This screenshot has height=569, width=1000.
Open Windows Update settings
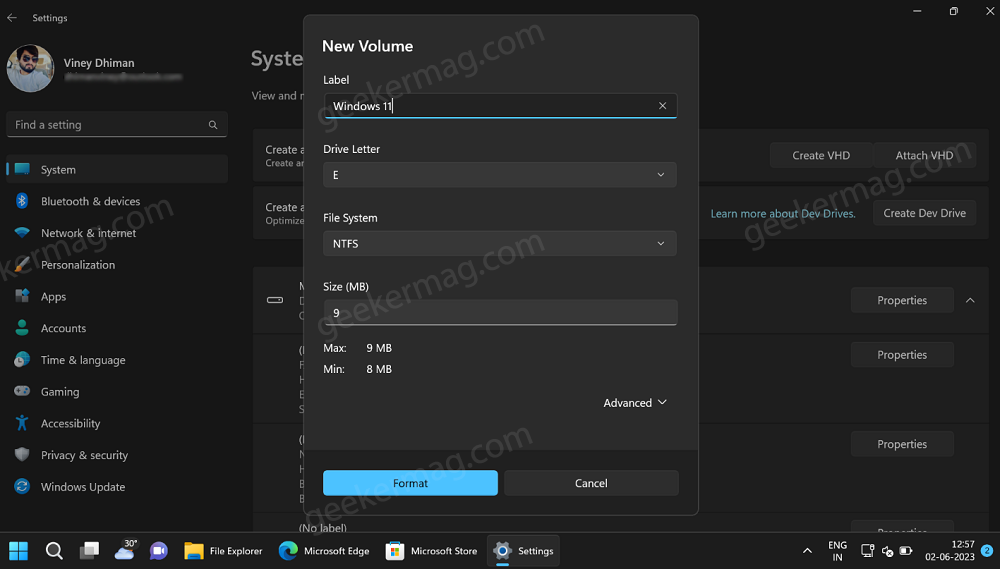(117, 487)
